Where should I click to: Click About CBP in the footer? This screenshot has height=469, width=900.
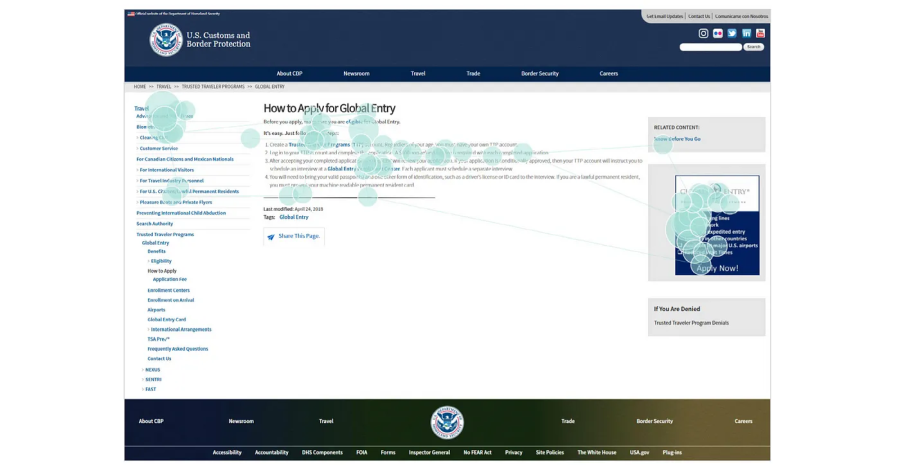[x=151, y=421]
